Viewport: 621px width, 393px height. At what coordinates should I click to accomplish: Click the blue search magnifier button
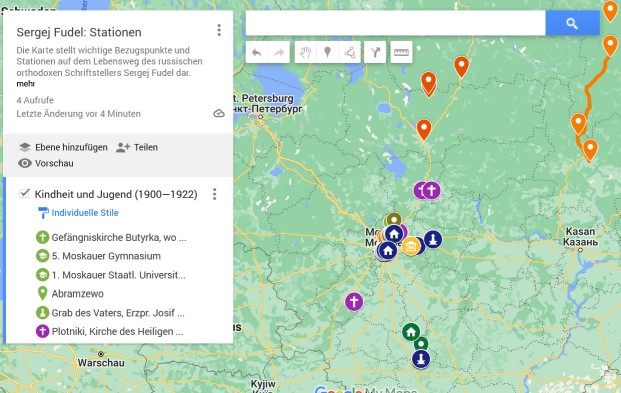click(572, 23)
